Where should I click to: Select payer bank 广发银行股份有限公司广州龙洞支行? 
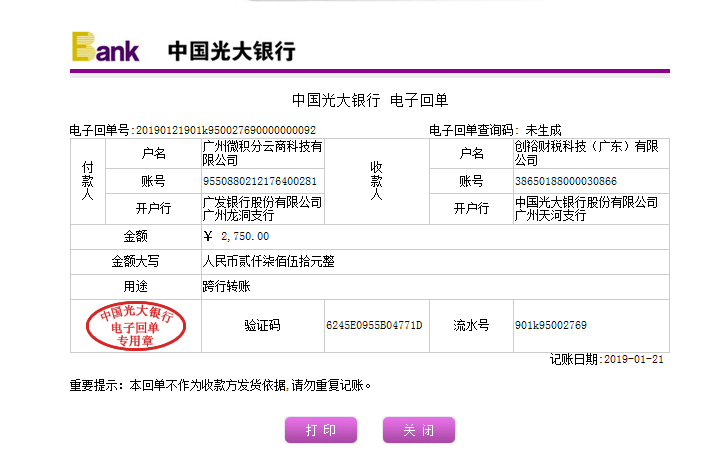pyautogui.click(x=262, y=209)
